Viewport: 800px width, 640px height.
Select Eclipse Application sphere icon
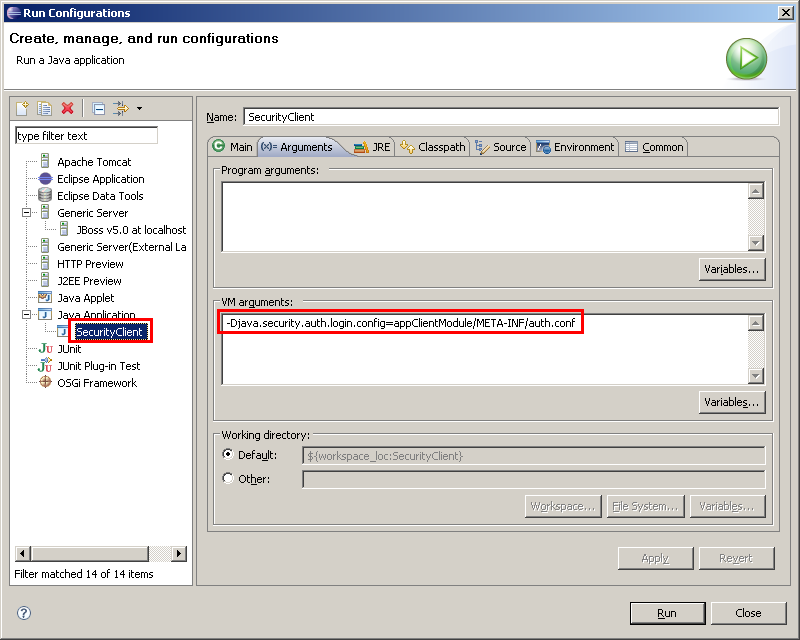45,179
